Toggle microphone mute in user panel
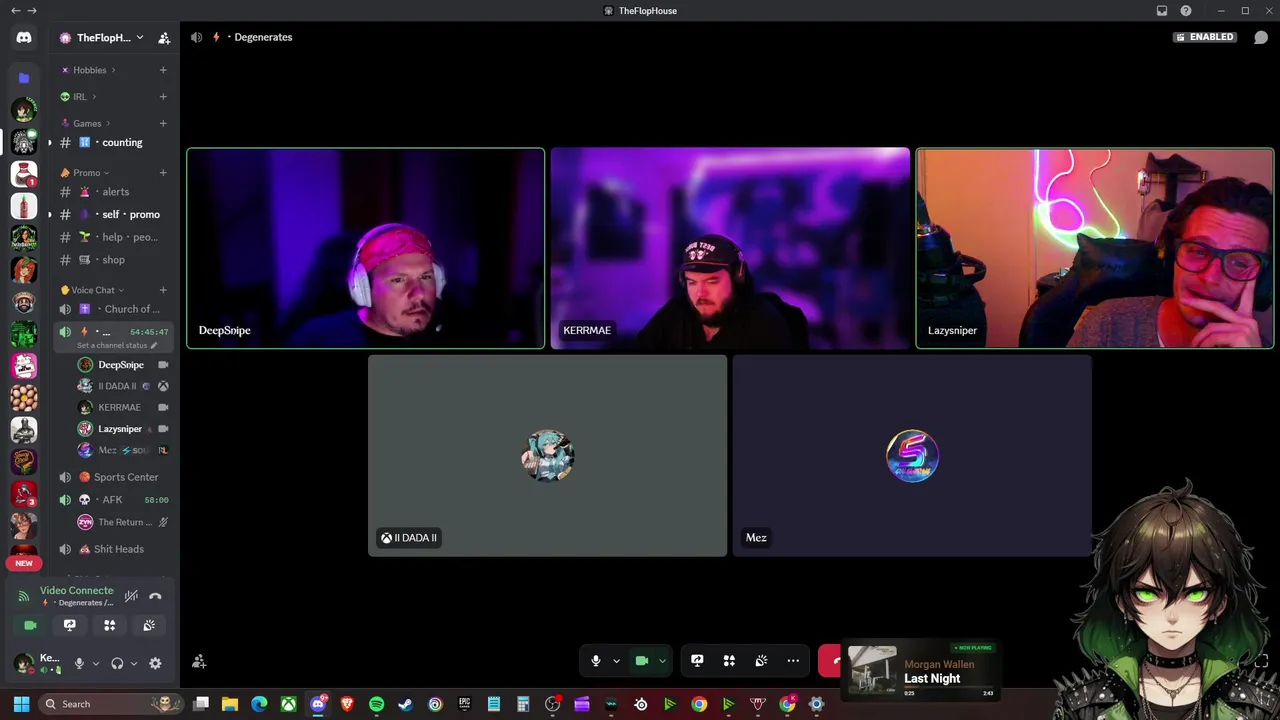Viewport: 1280px width, 720px height. pos(79,663)
